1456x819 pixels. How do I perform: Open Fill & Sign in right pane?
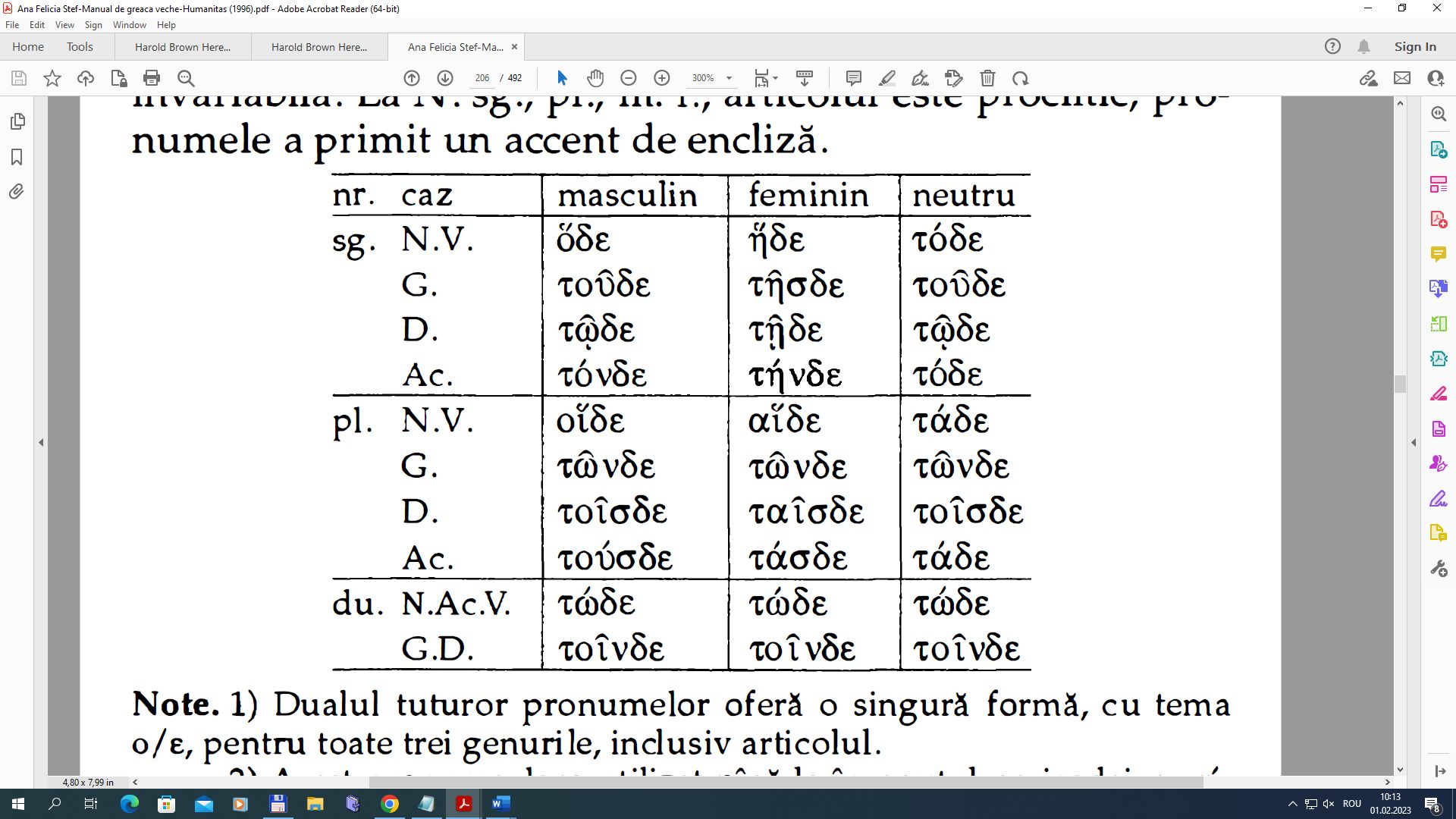point(1439,499)
